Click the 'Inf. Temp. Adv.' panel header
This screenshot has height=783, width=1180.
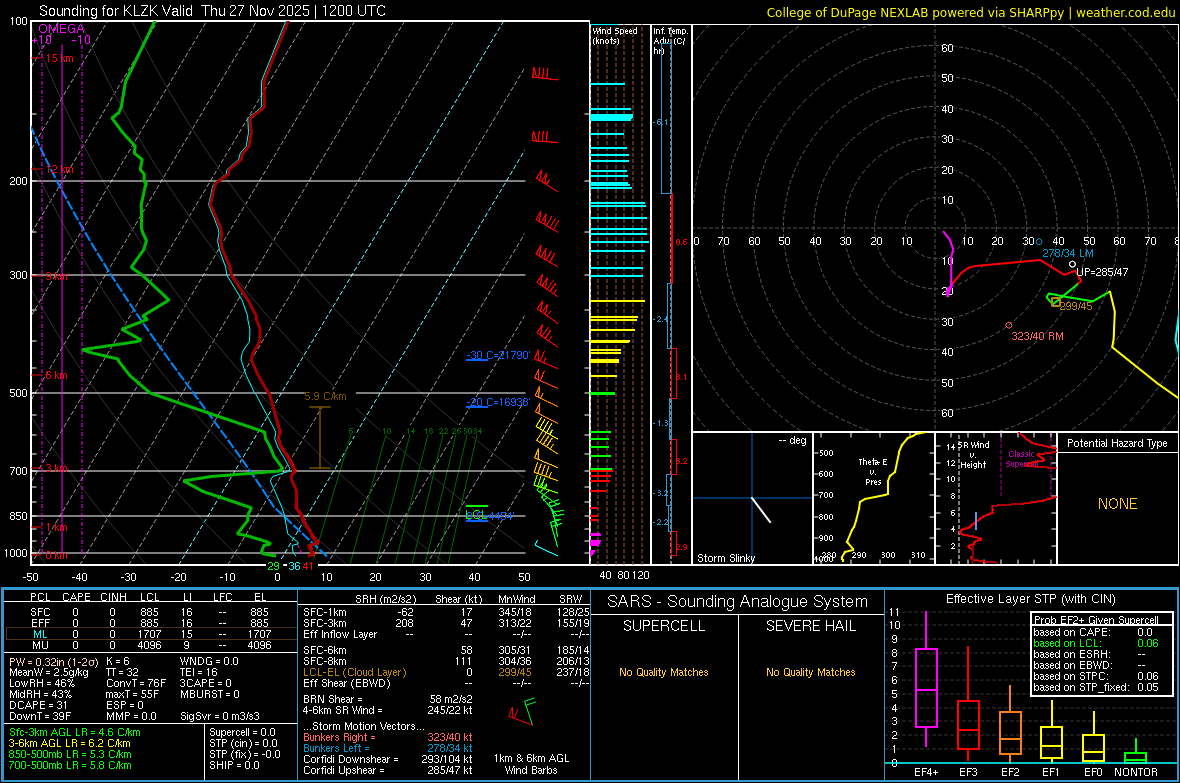pos(670,41)
